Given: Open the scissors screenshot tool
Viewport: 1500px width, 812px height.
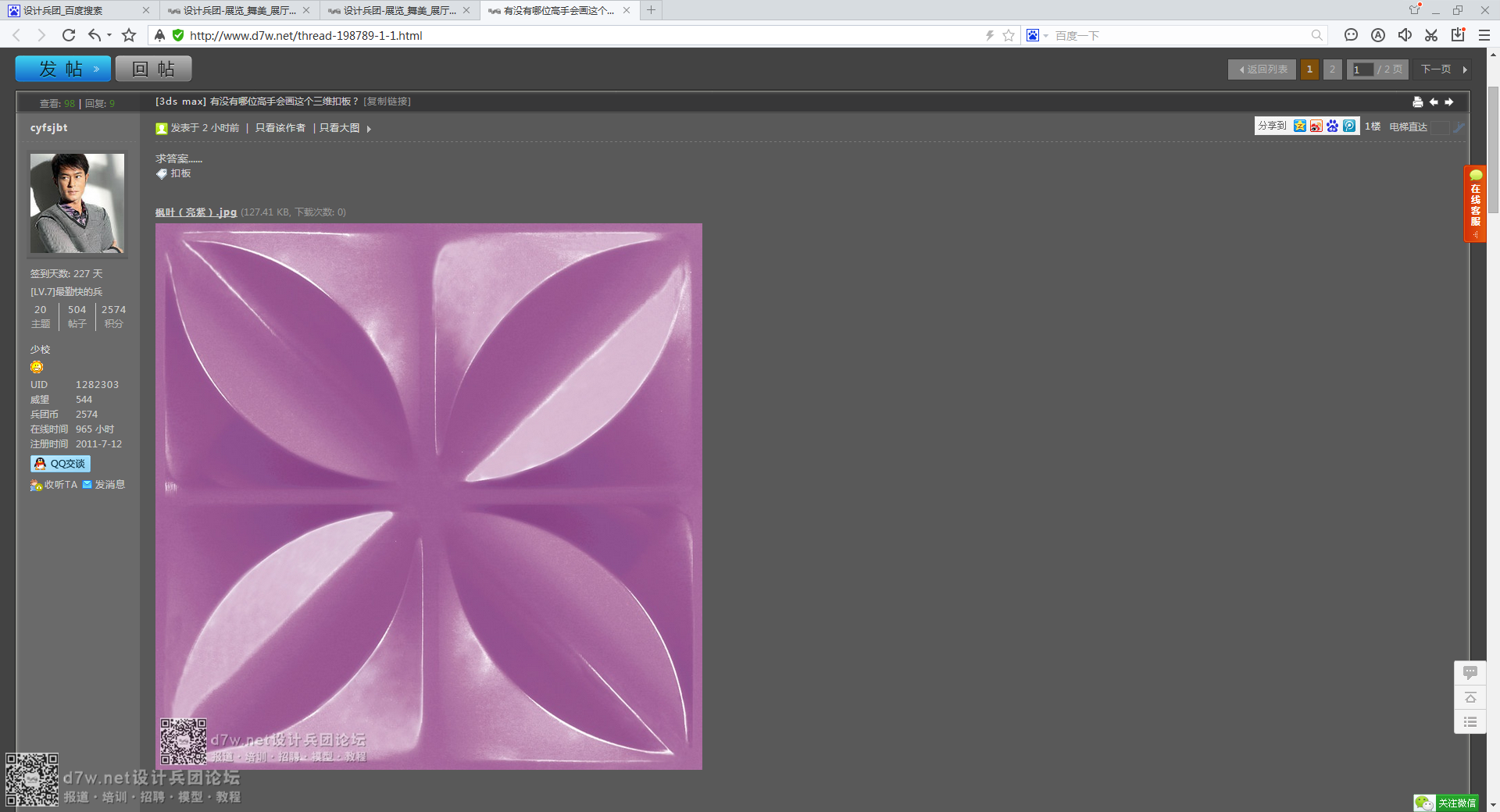Looking at the screenshot, I should click(x=1431, y=35).
